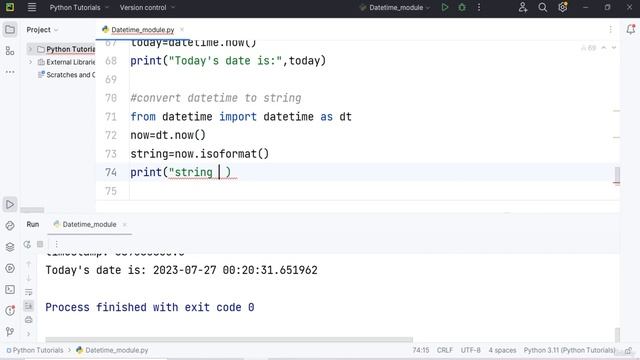Image resolution: width=640 pixels, height=360 pixels.
Task: Click the editor vertical scrollbar thumb
Action: click(x=617, y=176)
